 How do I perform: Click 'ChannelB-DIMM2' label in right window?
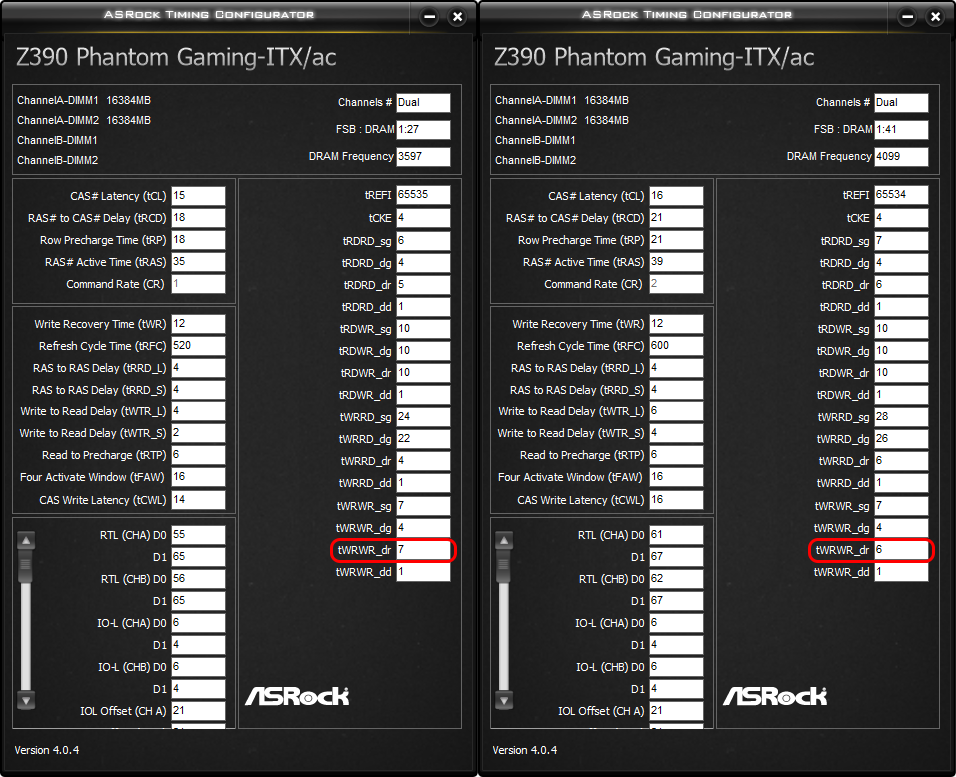coord(535,160)
